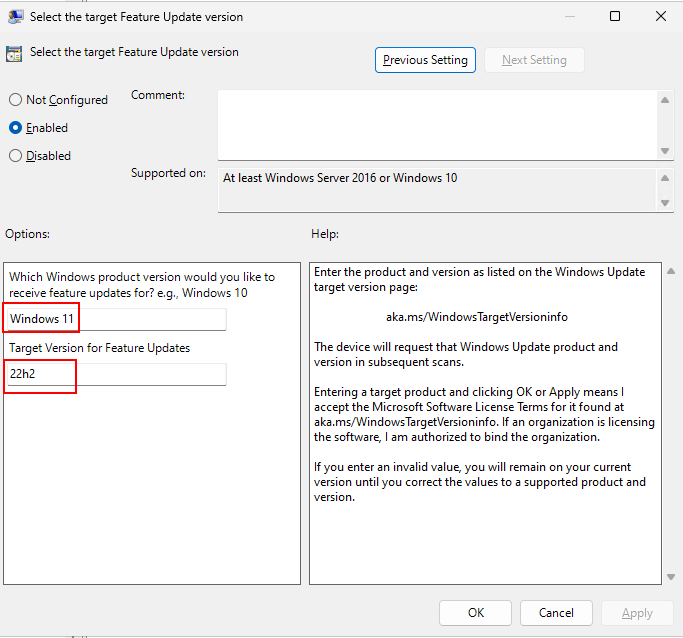Focus the Windows product version field

point(117,319)
